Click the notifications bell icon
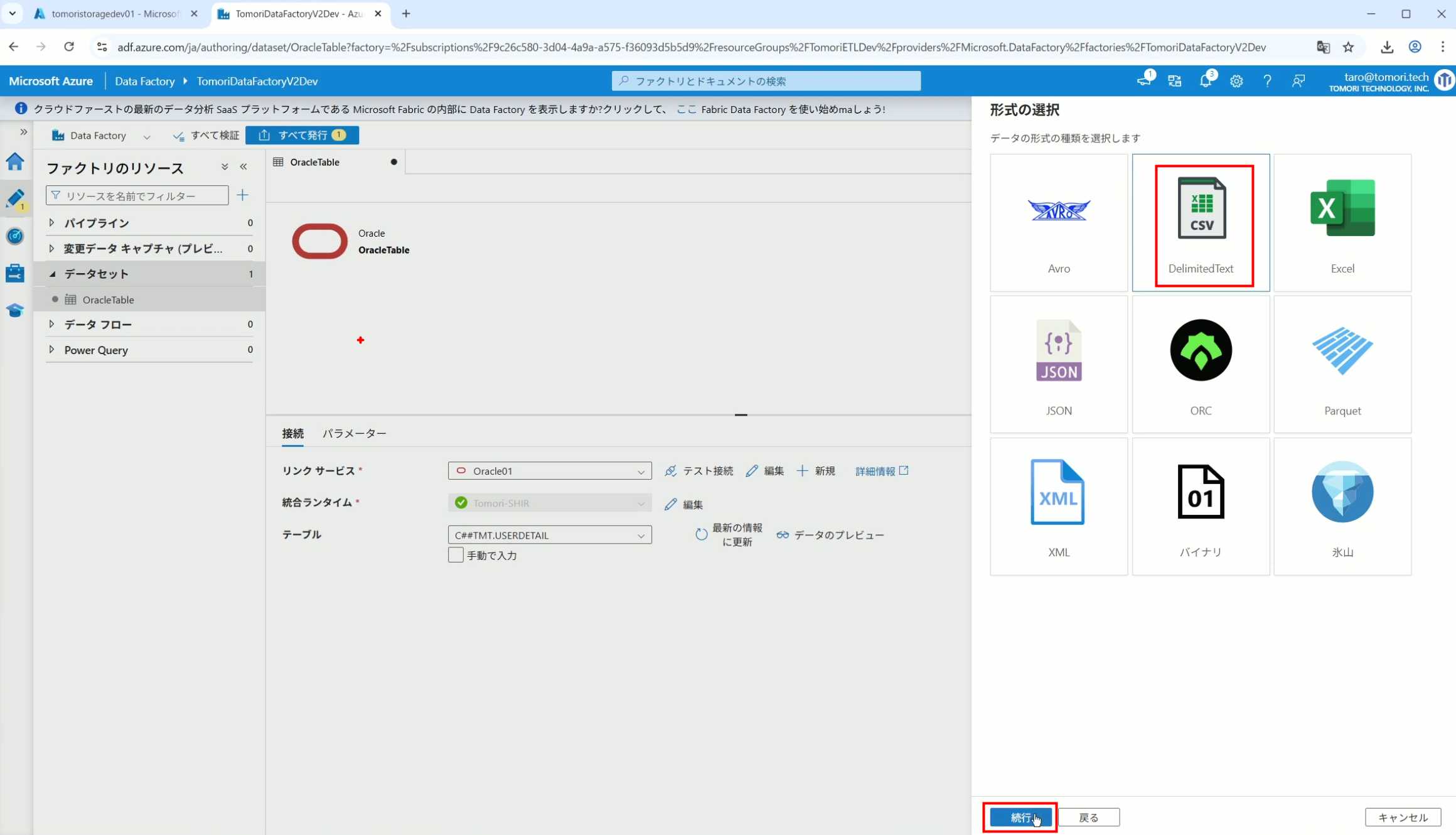The height and width of the screenshot is (835, 1456). coord(1205,81)
